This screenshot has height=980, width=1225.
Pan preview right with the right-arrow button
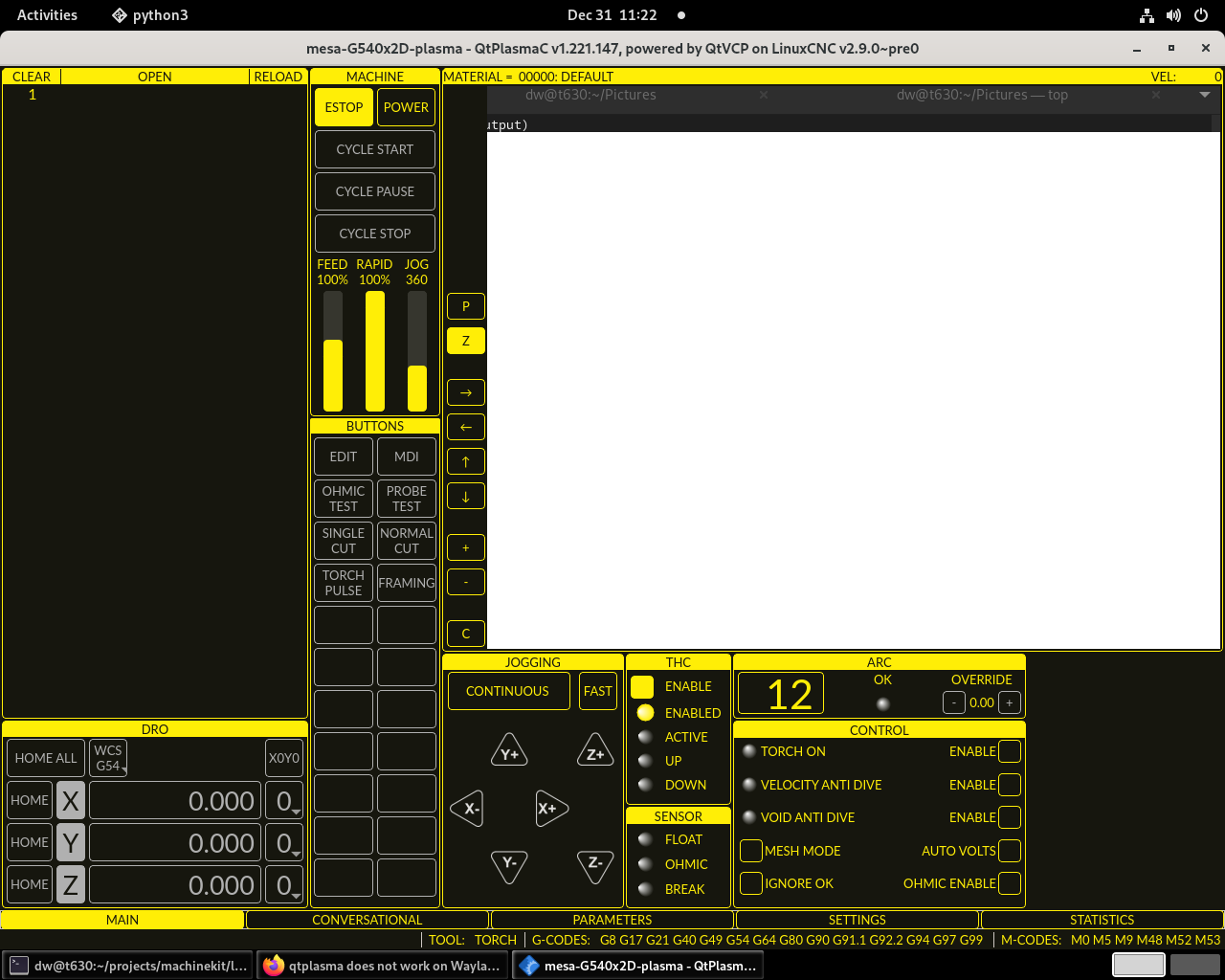click(x=466, y=392)
